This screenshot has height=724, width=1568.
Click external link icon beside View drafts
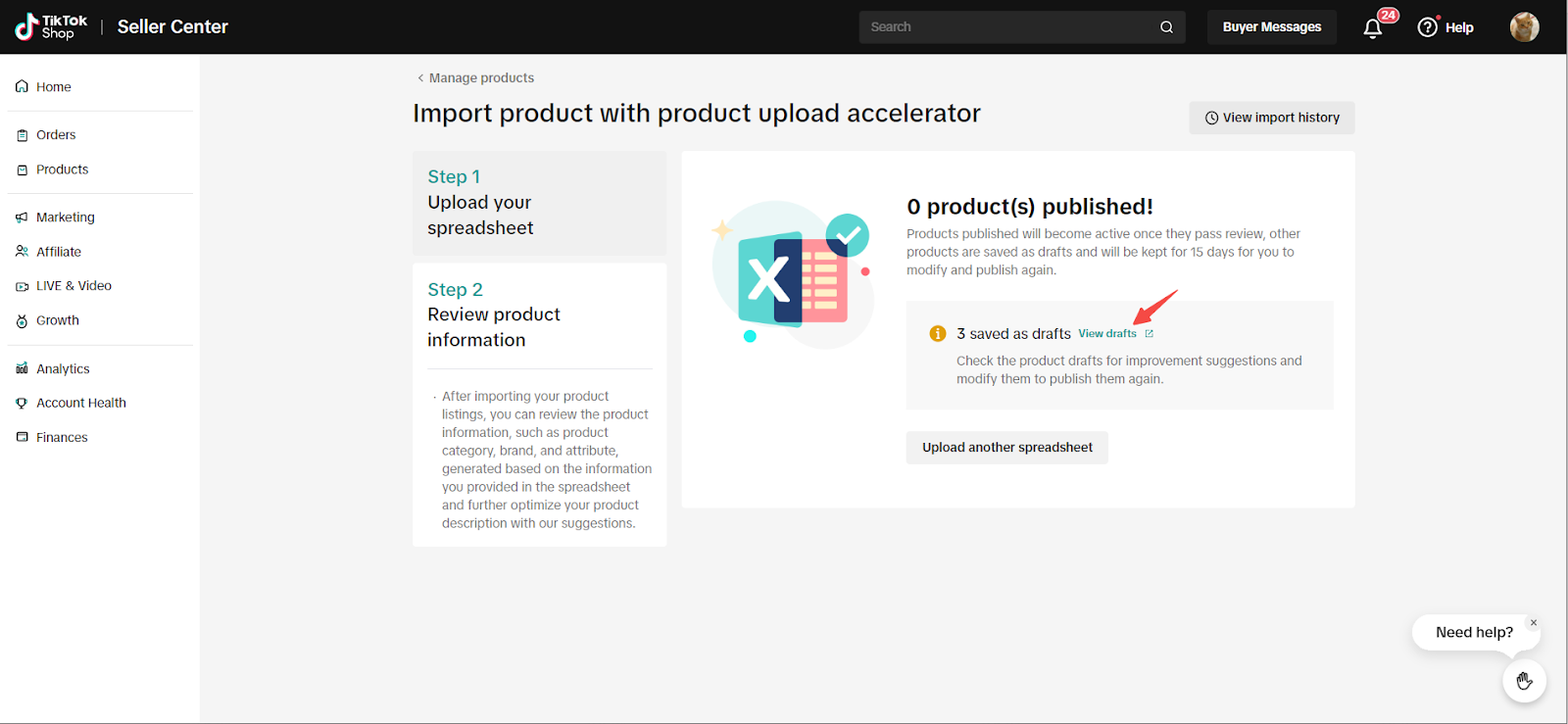pyautogui.click(x=1150, y=334)
